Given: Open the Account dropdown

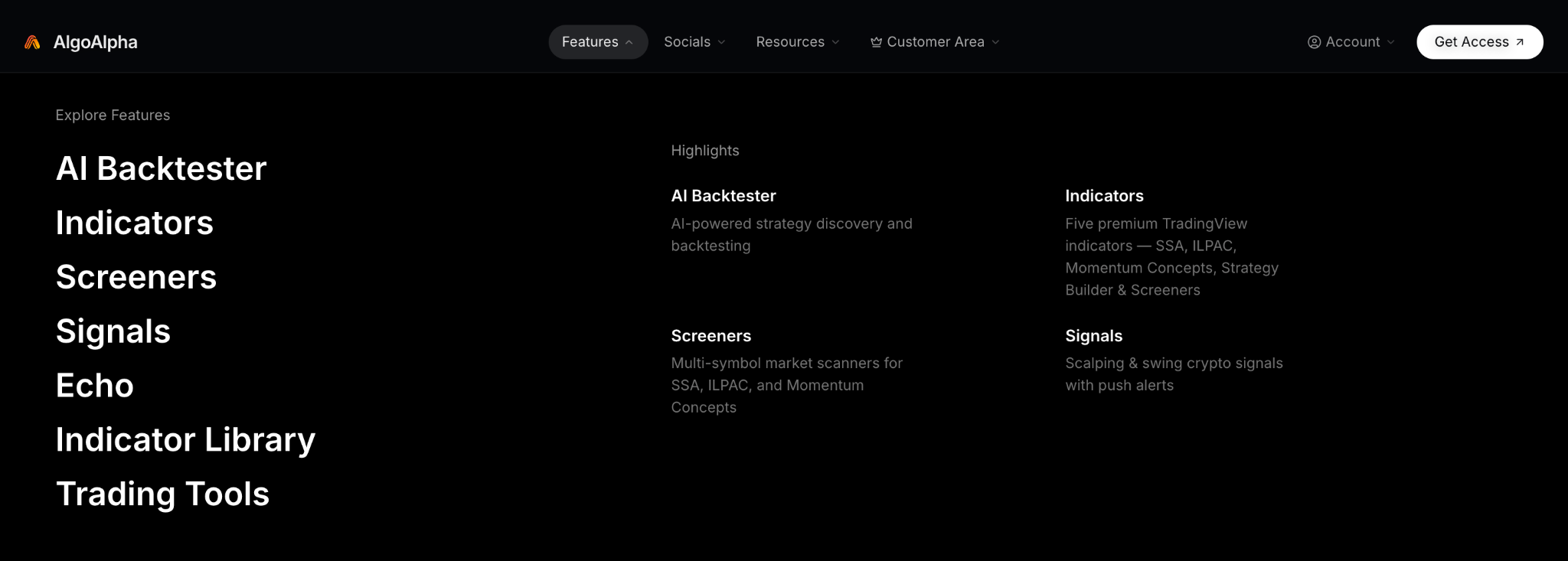Looking at the screenshot, I should pos(1351,42).
